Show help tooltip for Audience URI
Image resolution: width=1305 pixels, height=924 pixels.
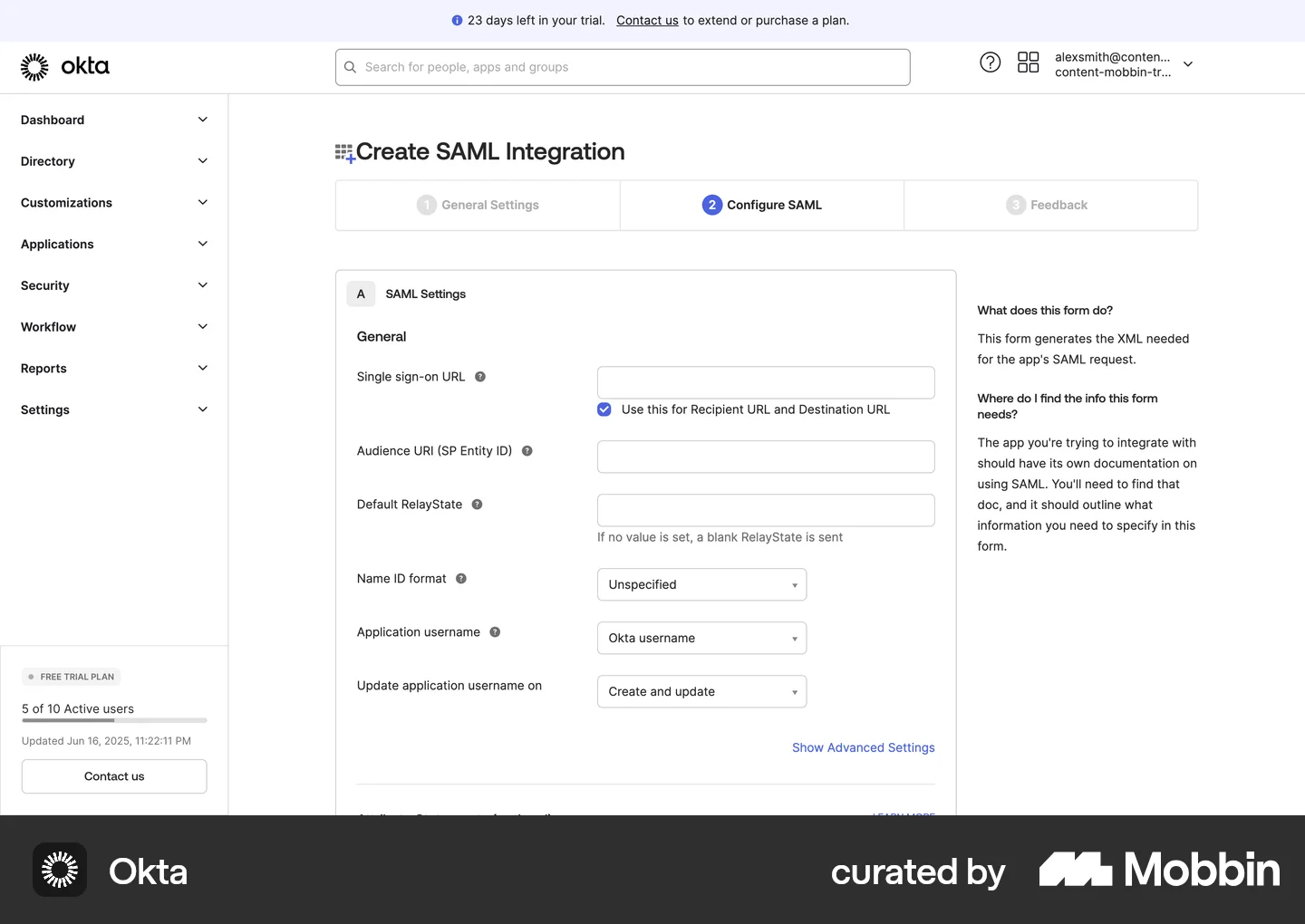[x=527, y=451]
